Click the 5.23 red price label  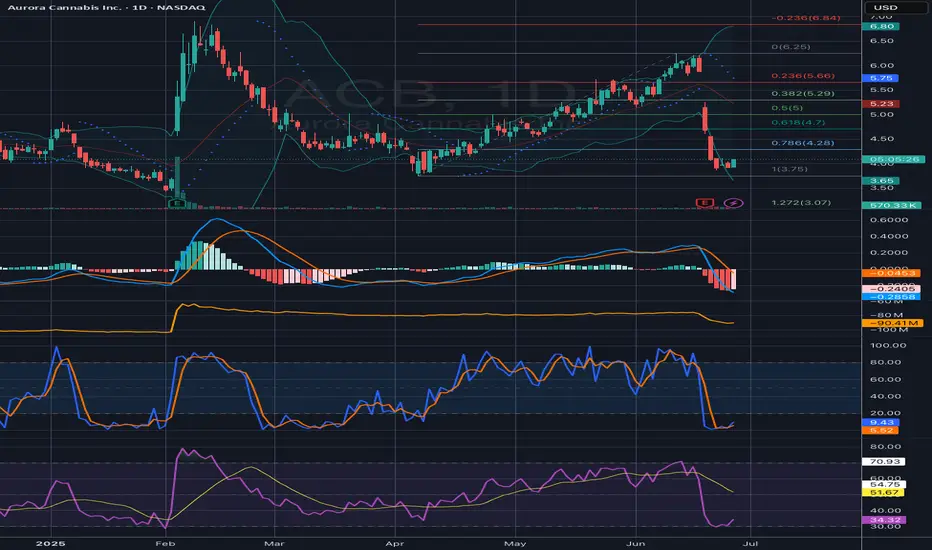[881, 104]
